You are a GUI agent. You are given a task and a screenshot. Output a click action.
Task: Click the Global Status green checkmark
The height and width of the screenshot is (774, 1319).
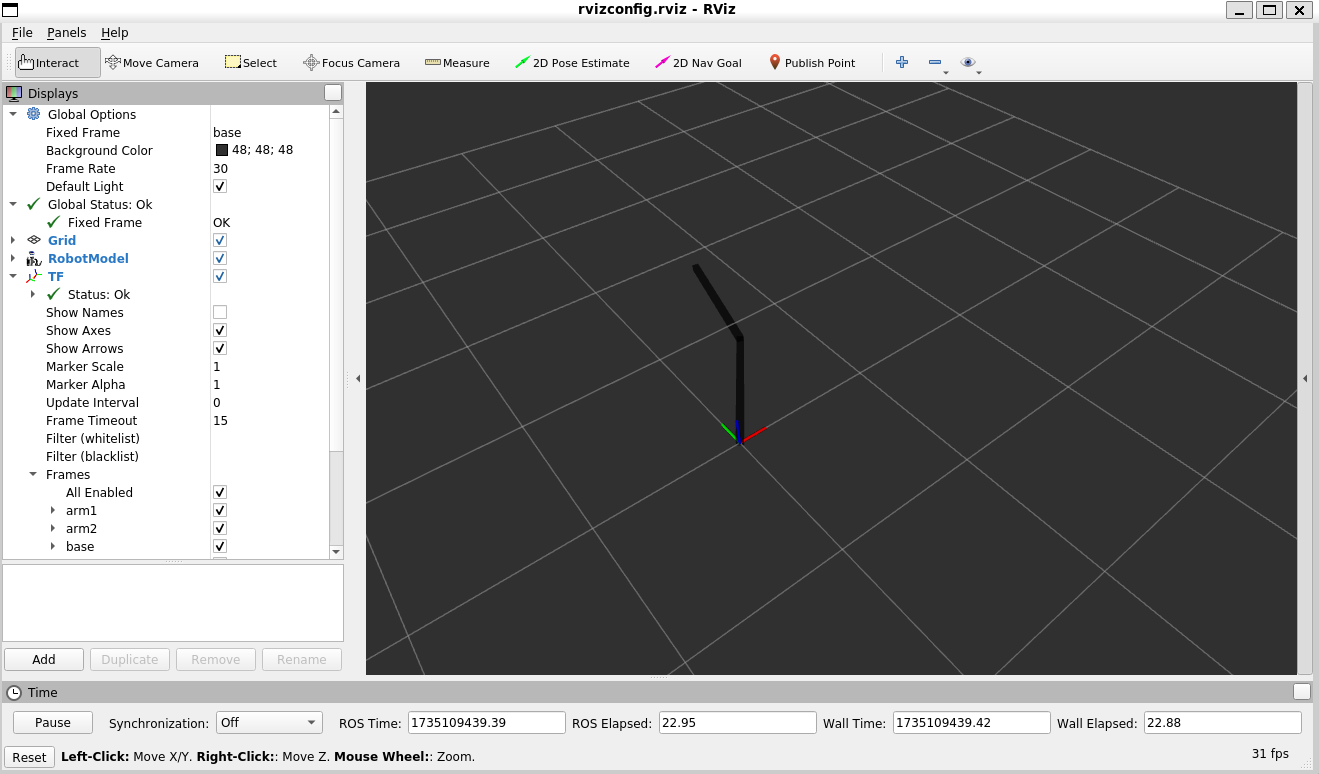coord(34,204)
